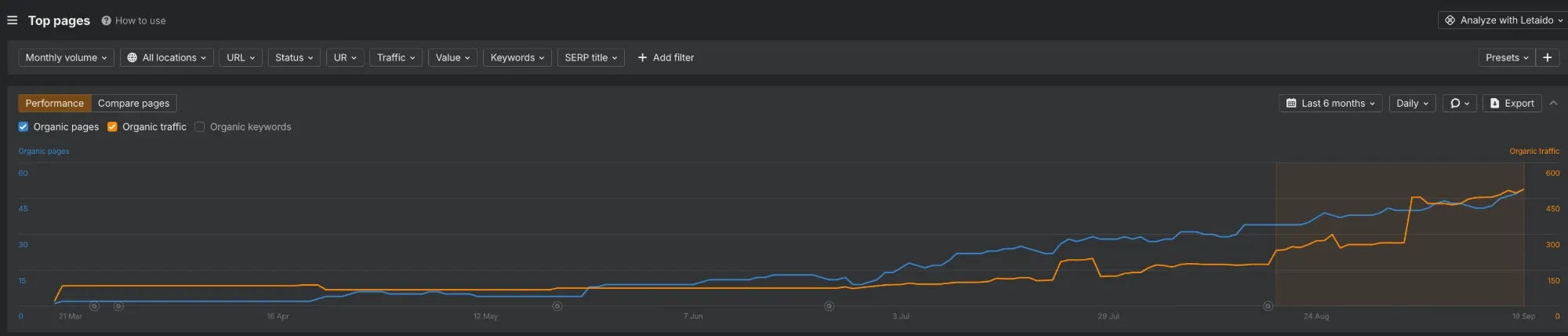Open the UR filter dropdown
Screen dimensions: 1568x336
[x=345, y=57]
